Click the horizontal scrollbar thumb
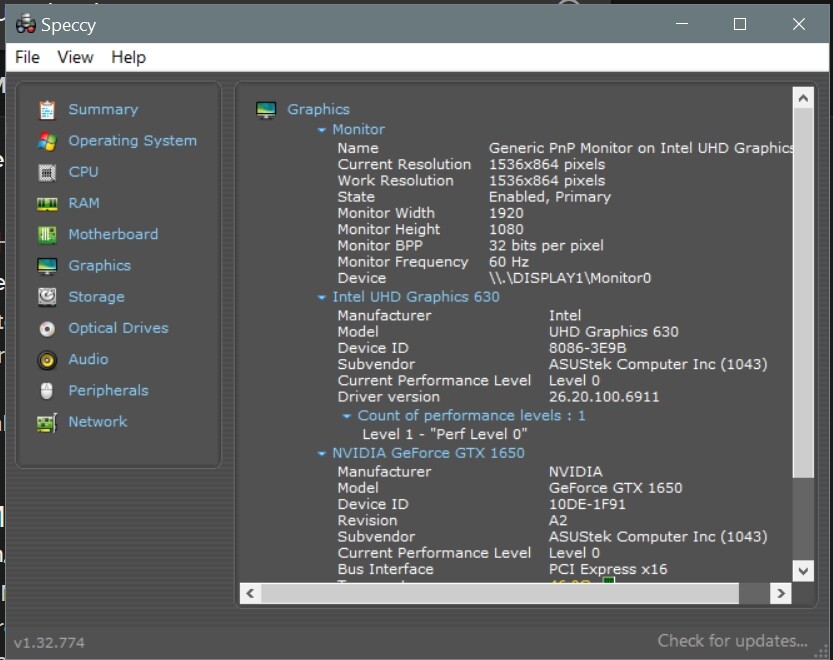This screenshot has width=833, height=660. 499,594
